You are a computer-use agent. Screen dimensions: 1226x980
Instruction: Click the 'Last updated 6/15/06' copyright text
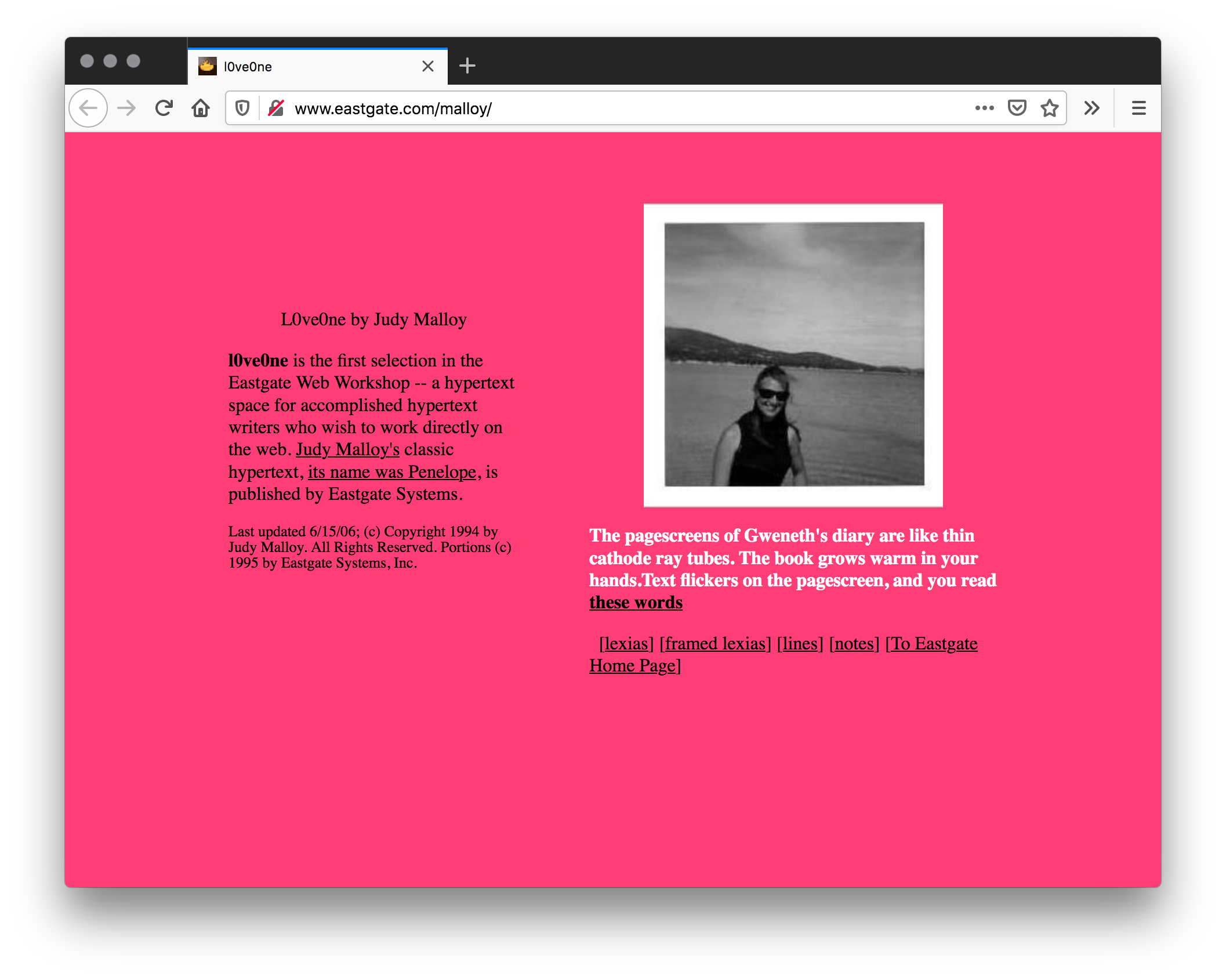pyautogui.click(x=370, y=547)
